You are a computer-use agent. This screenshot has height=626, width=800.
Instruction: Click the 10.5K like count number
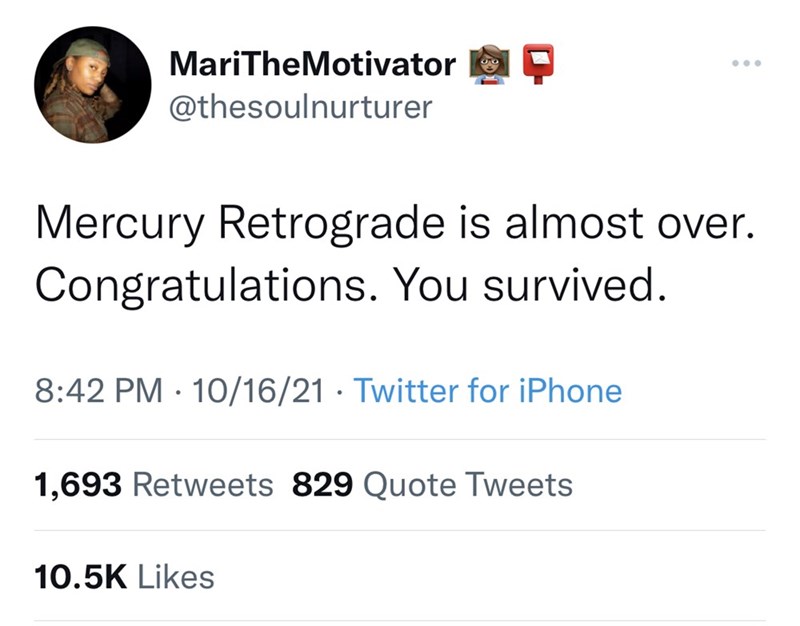coord(79,576)
